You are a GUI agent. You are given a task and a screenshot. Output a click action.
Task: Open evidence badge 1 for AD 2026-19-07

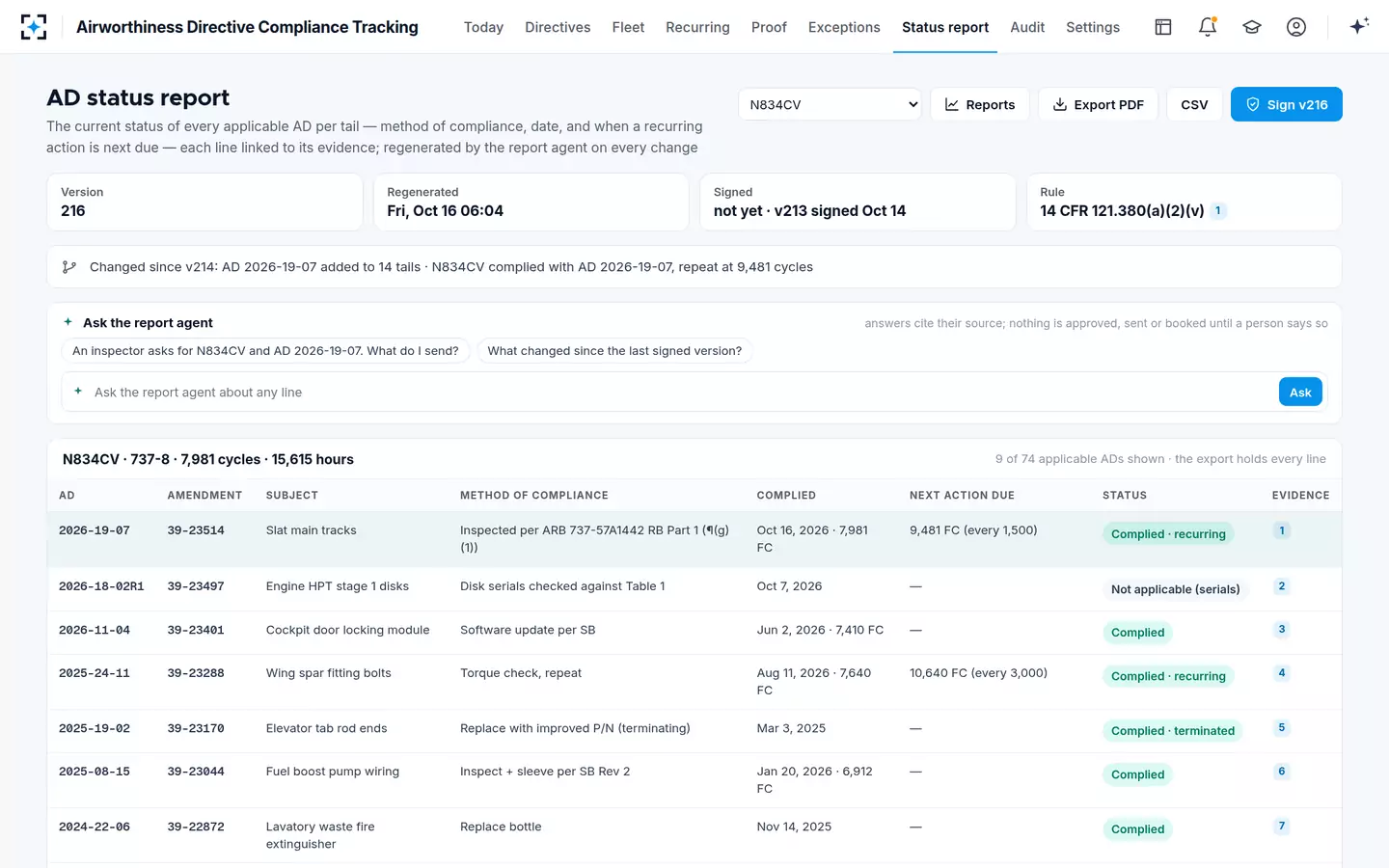(1282, 530)
